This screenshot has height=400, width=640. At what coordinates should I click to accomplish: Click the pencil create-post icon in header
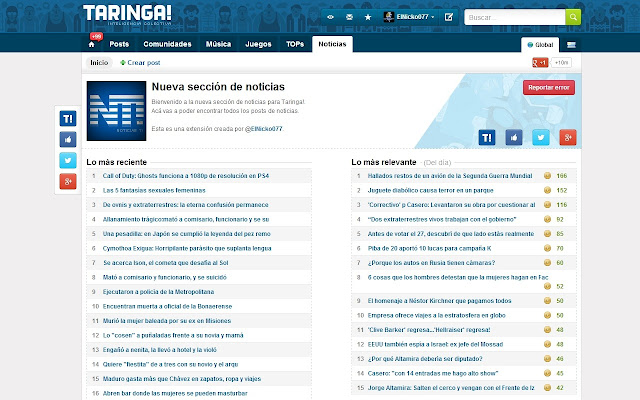coord(449,17)
